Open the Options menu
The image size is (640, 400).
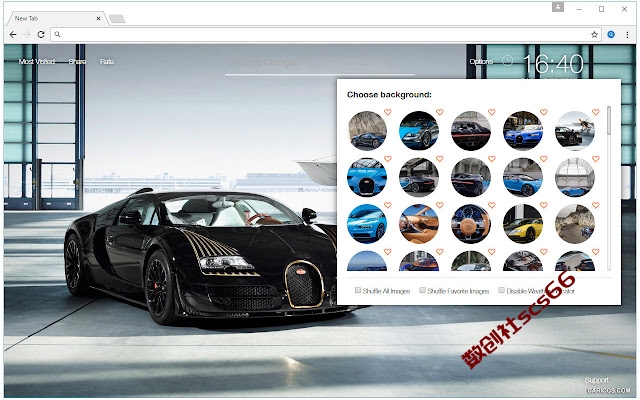tap(481, 62)
